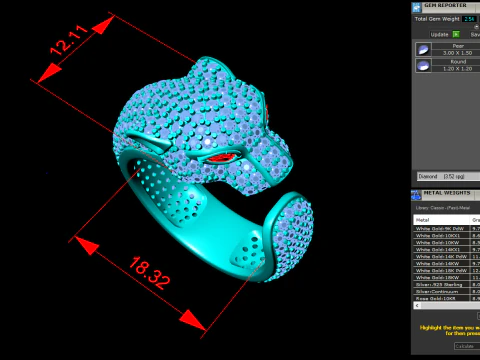The width and height of the screenshot is (480, 360).
Task: Click the Update label in Gem Reporter
Action: (439, 35)
